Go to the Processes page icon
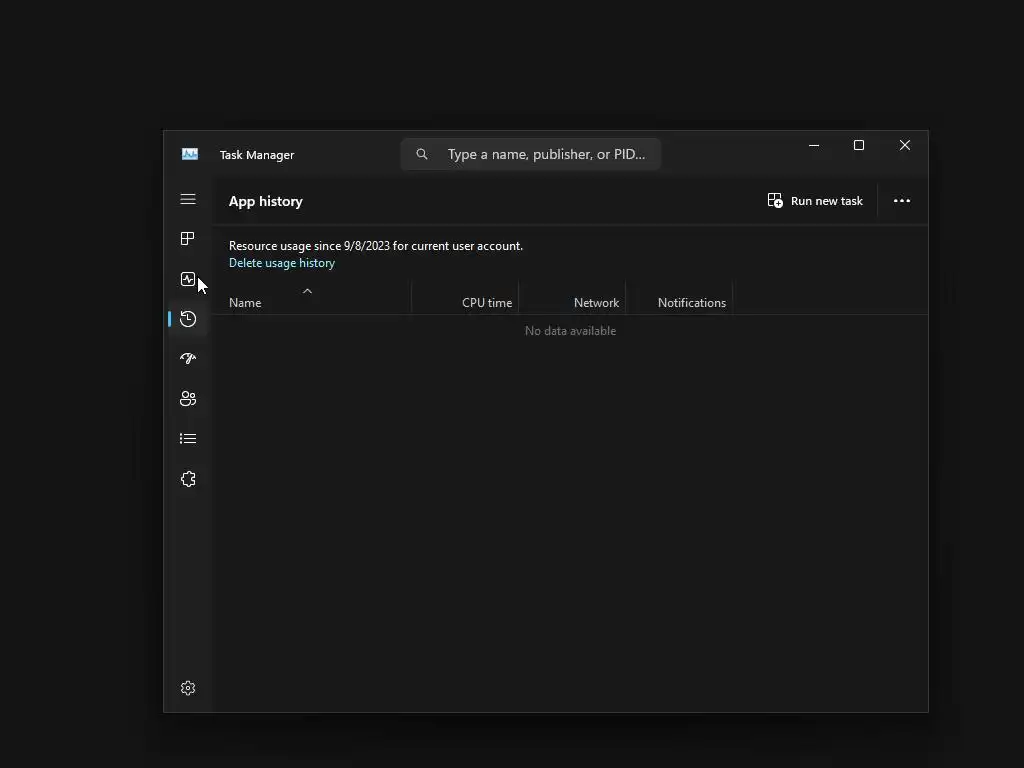Screen dimensions: 1024x768 coord(187,238)
